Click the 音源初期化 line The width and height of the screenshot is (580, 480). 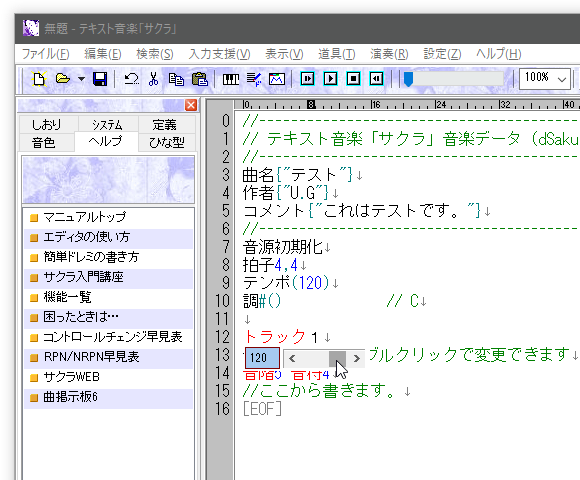(287, 247)
